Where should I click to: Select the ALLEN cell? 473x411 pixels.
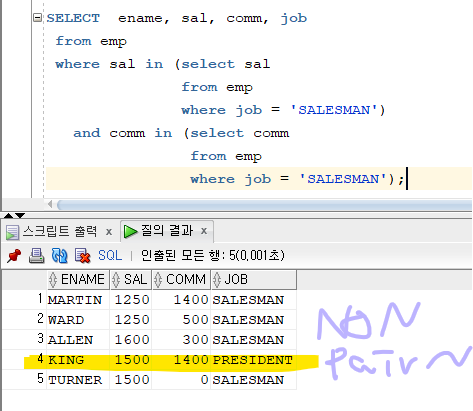point(78,340)
